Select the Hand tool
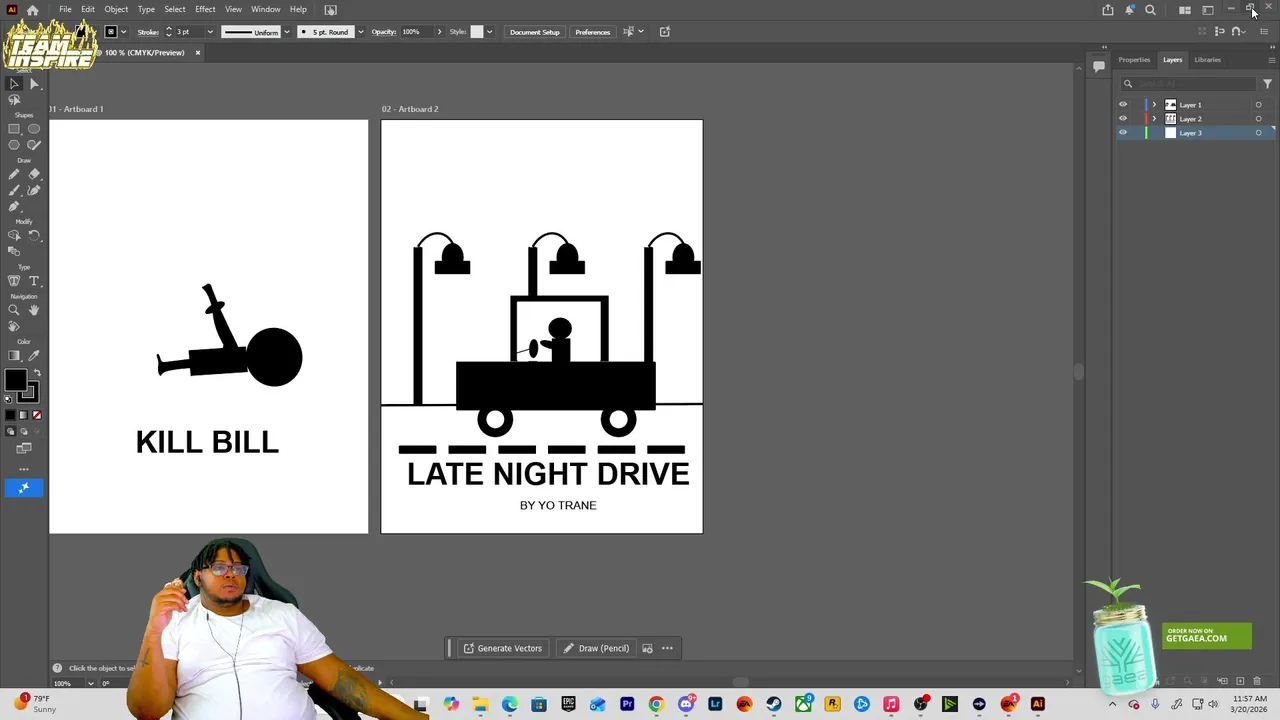Viewport: 1280px width, 720px height. point(34,310)
